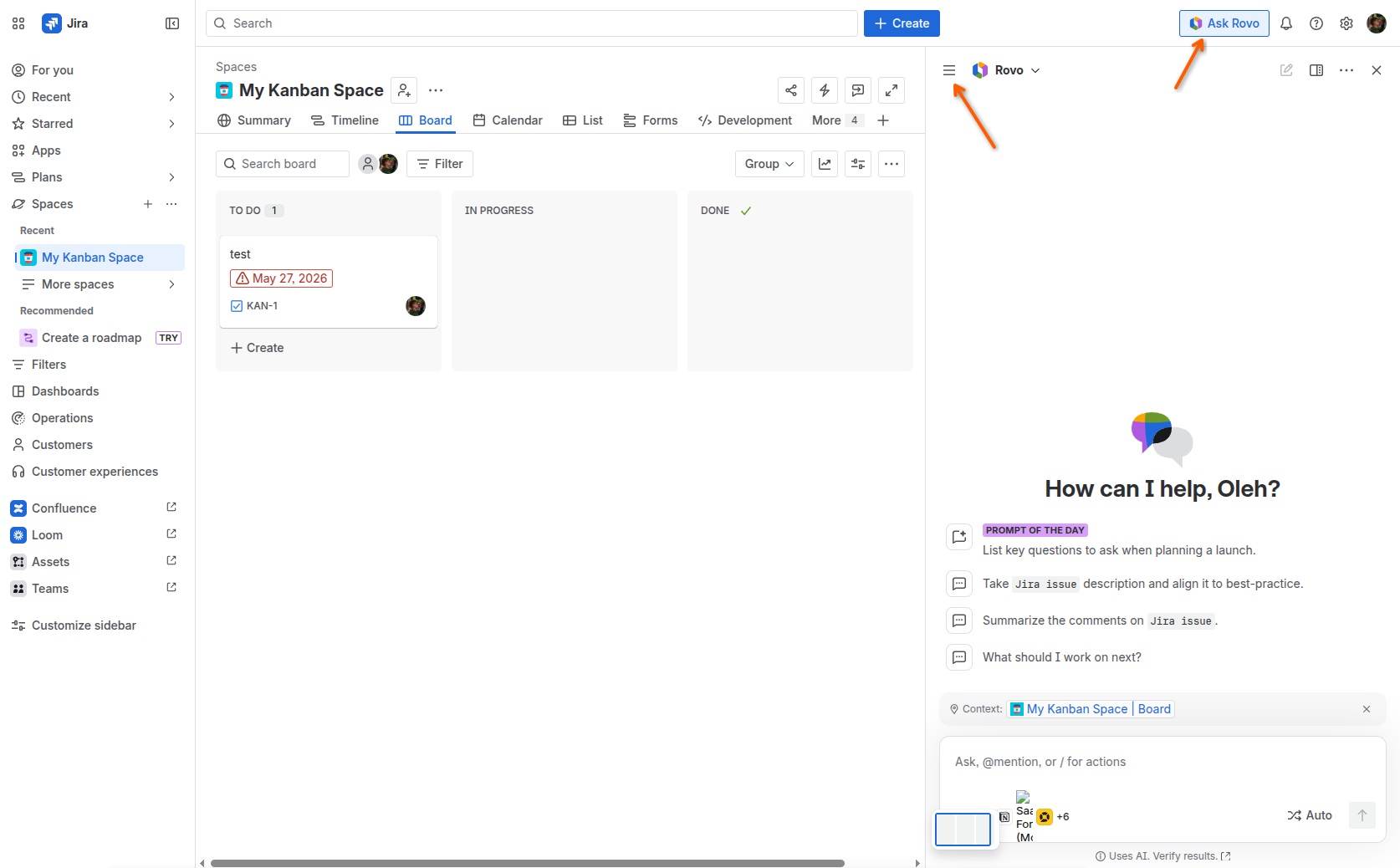
Task: Click the add people icon next to the space title
Action: (x=404, y=90)
